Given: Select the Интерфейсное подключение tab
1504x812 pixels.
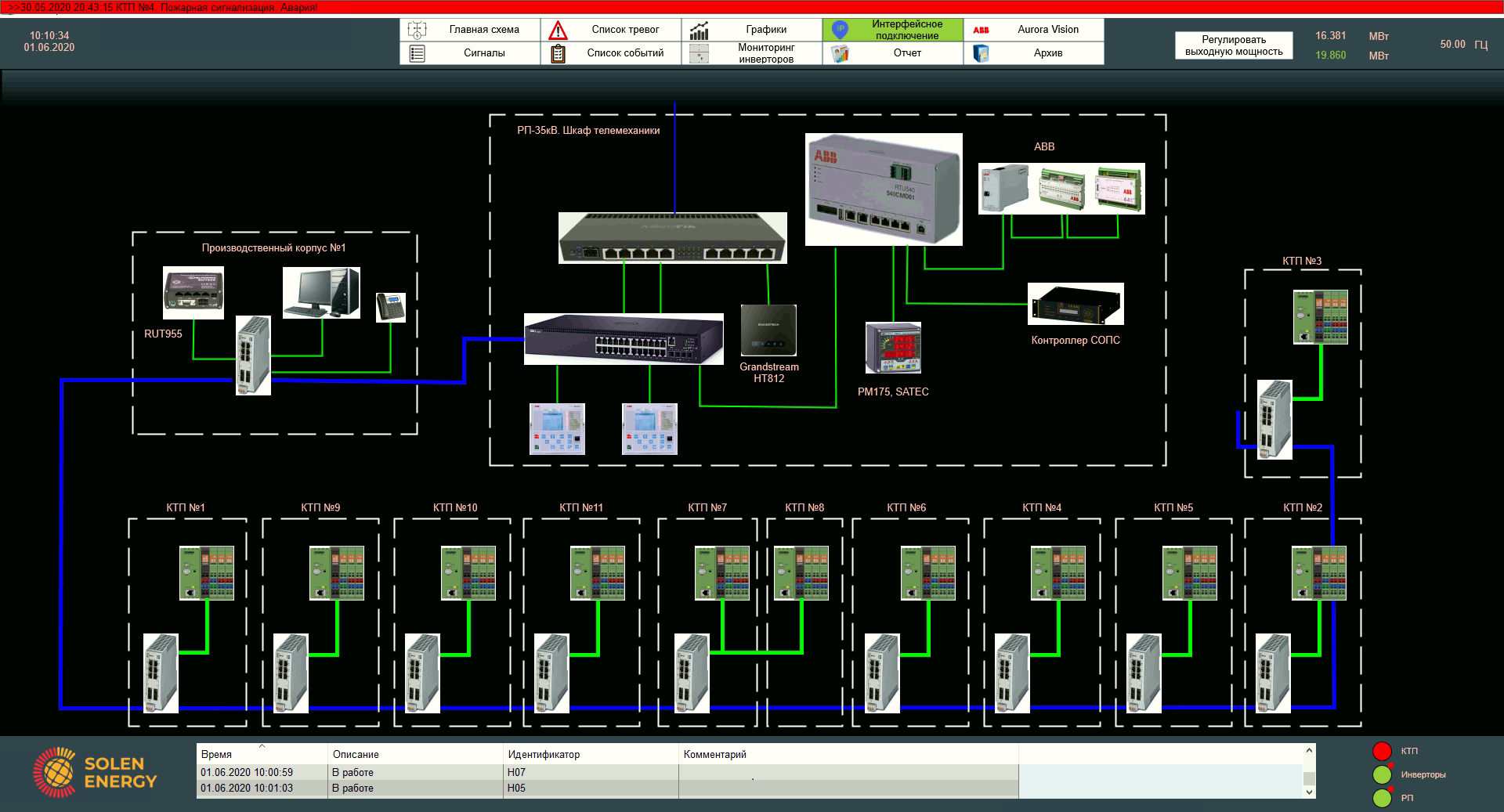Looking at the screenshot, I should coord(906,30).
